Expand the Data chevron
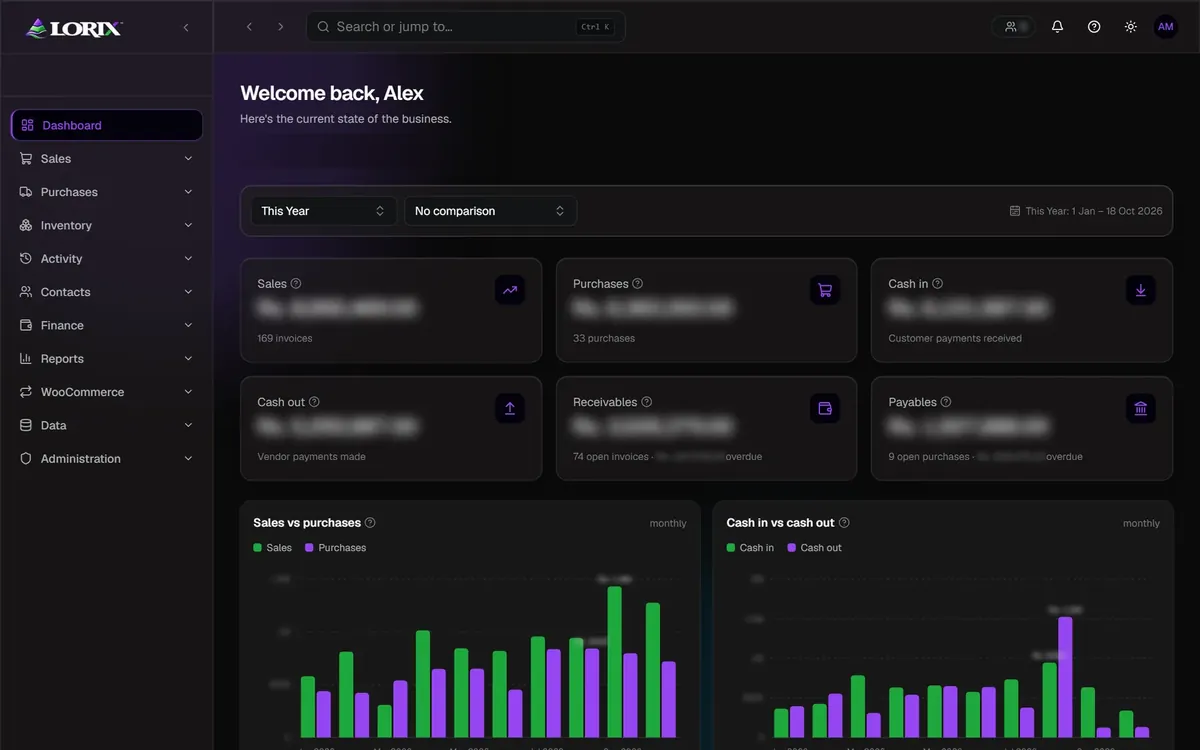Viewport: 1200px width, 750px height. [188, 425]
